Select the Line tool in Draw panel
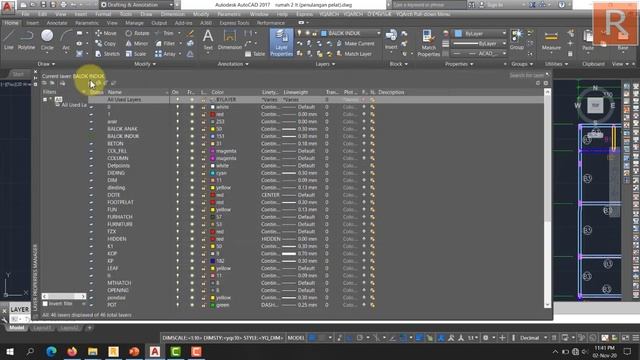The height and width of the screenshot is (360, 640). [9, 40]
